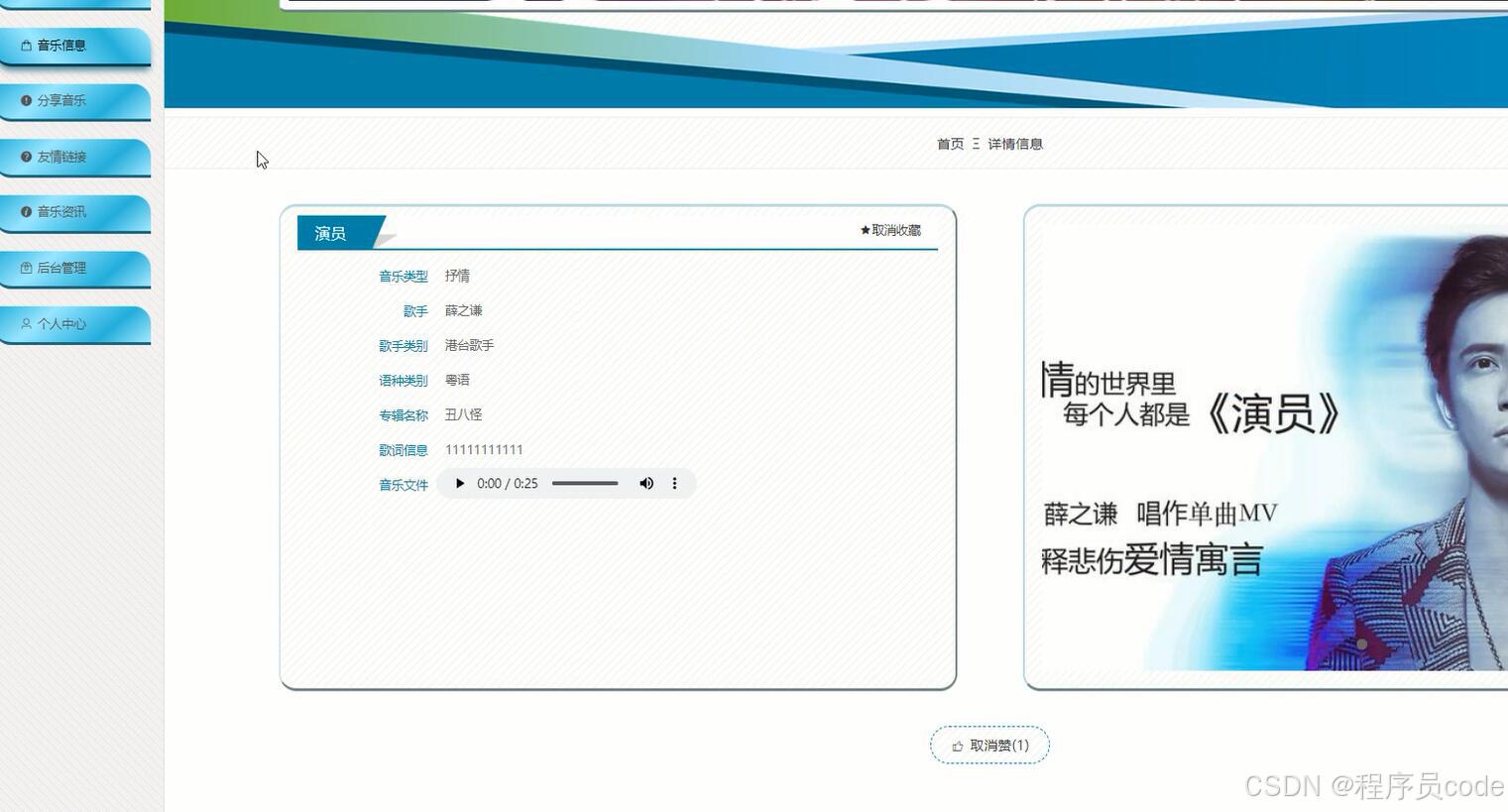The width and height of the screenshot is (1508, 812).
Task: Click the exclamation icon on 分享音乐 button
Action: point(24,100)
